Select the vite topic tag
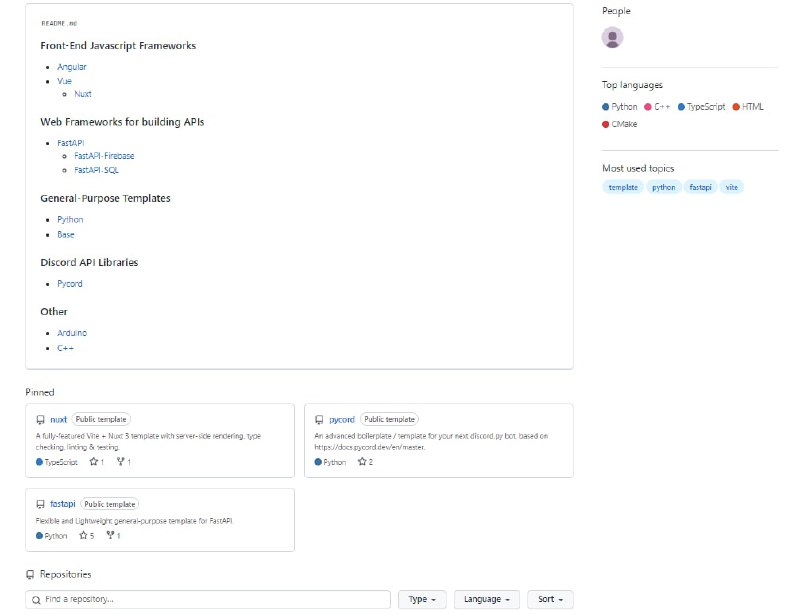Screen dimensions: 800x614 [732, 187]
